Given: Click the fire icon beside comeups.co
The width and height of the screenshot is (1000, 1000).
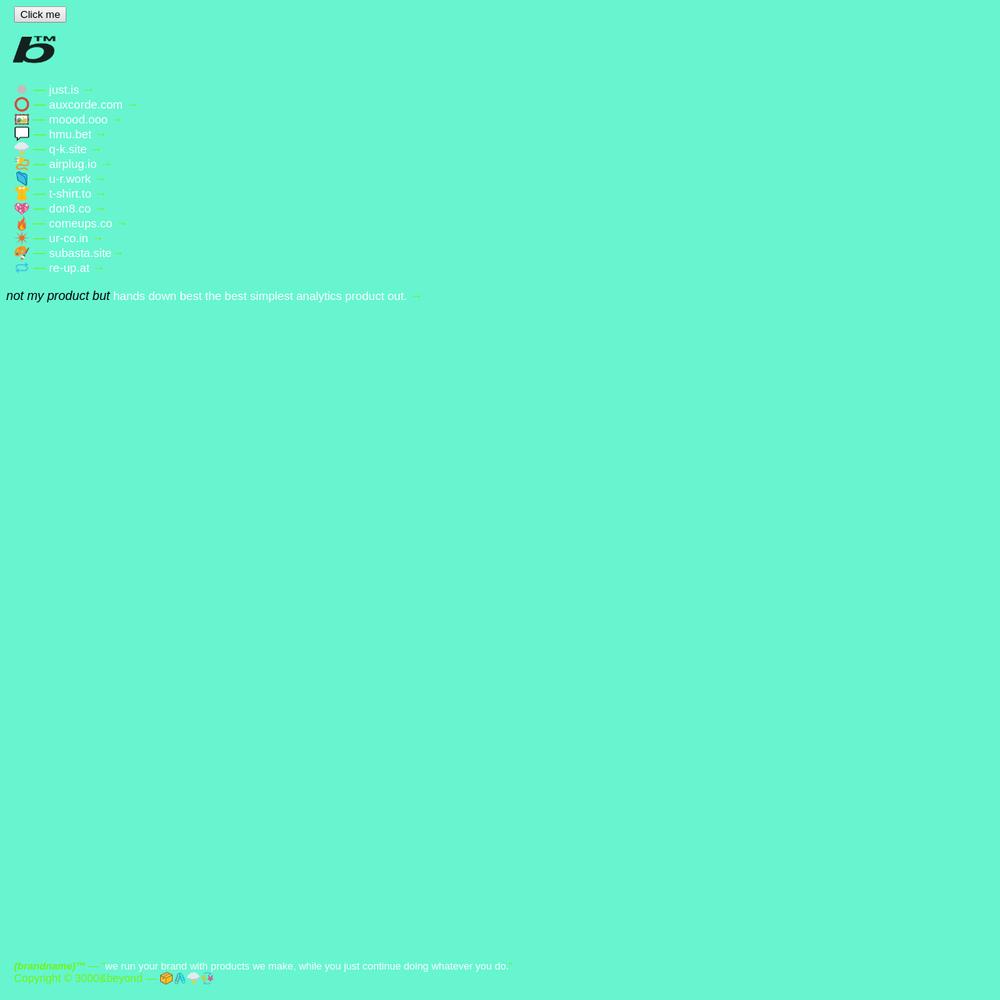Looking at the screenshot, I should (22, 223).
